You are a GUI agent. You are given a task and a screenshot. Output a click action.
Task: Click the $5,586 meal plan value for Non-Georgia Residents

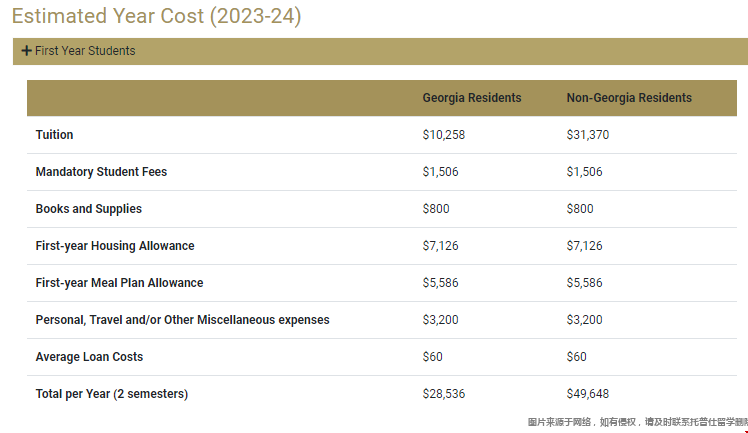pos(584,283)
